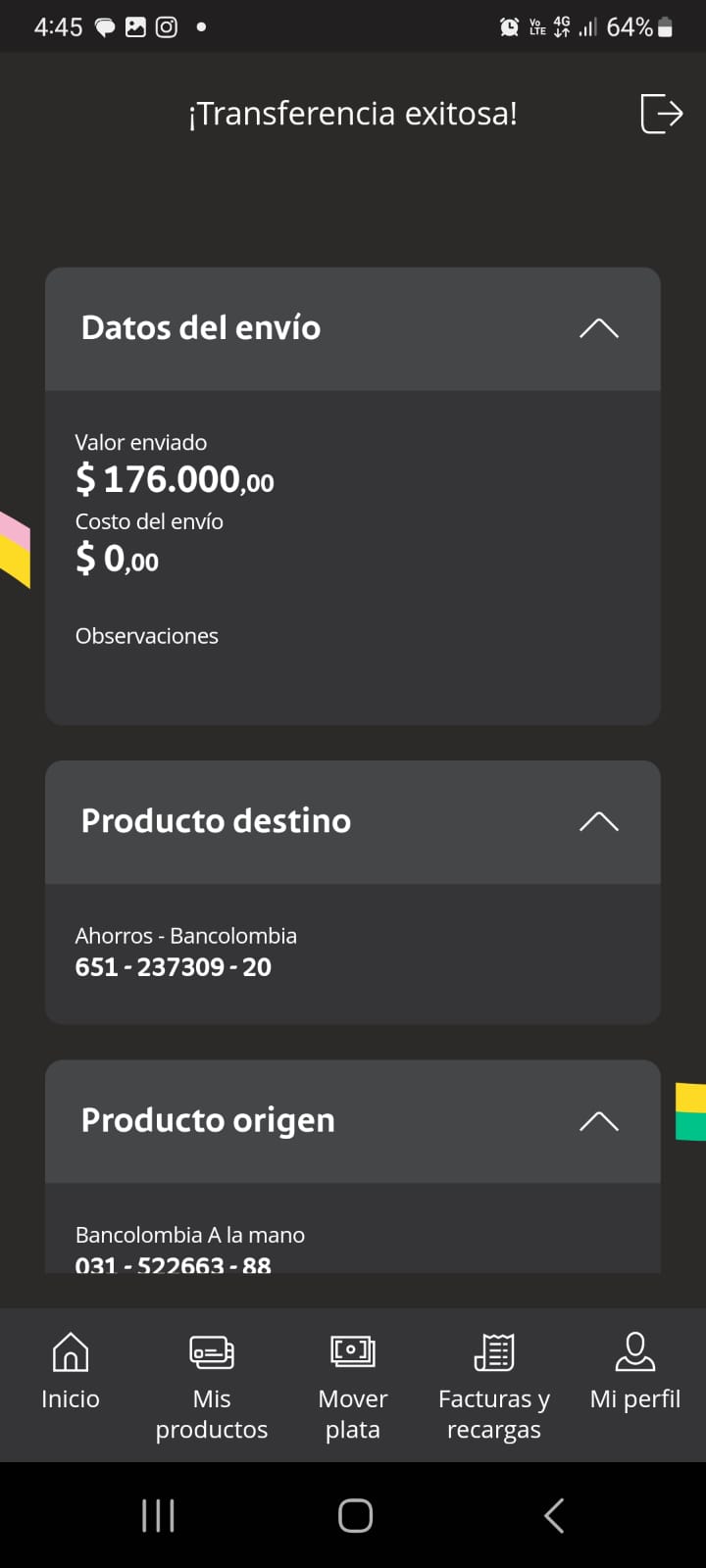
Task: Open Mover plata money icon
Action: (353, 1352)
